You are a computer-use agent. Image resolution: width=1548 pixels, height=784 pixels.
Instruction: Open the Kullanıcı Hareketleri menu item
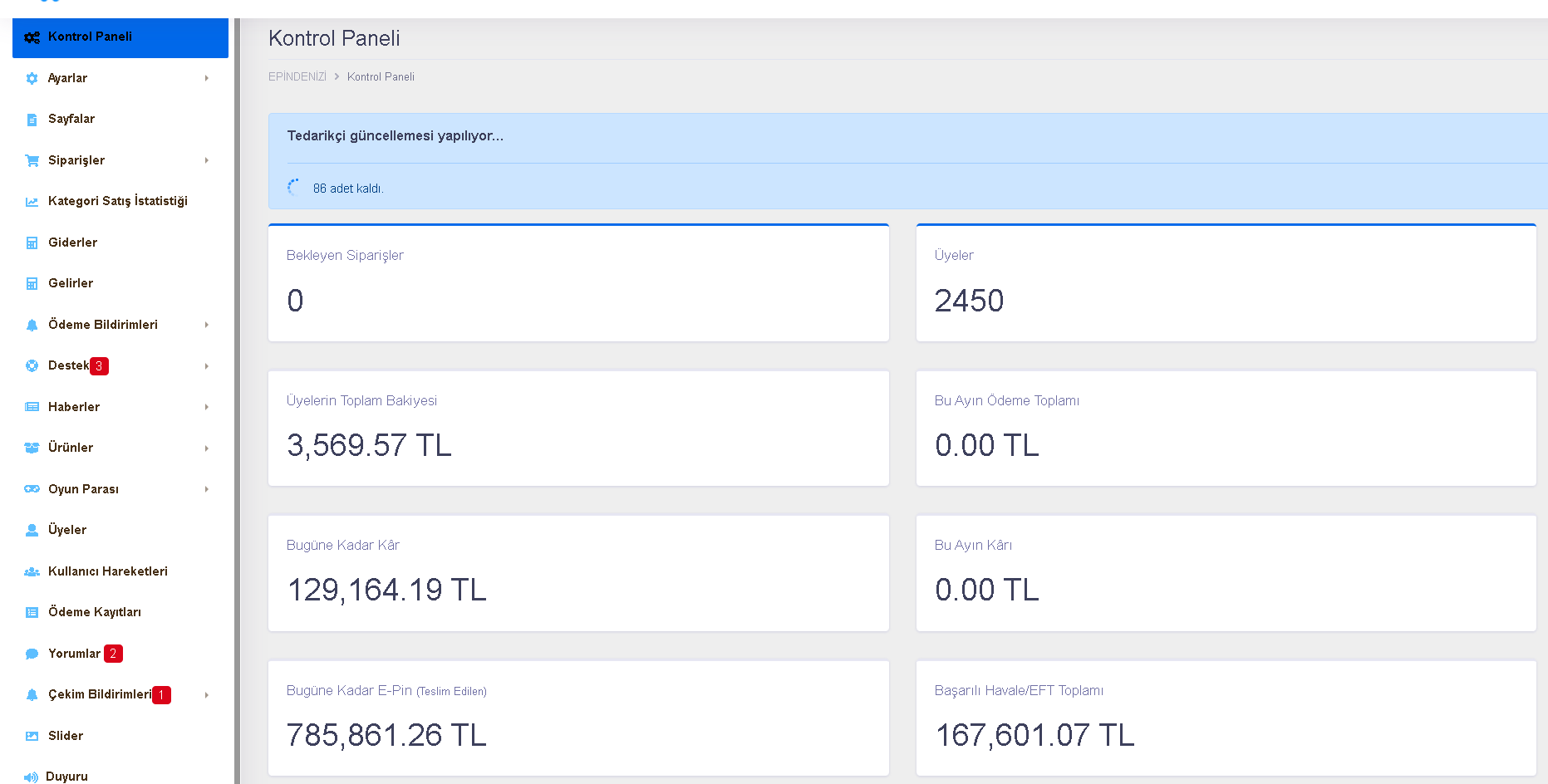pos(120,571)
